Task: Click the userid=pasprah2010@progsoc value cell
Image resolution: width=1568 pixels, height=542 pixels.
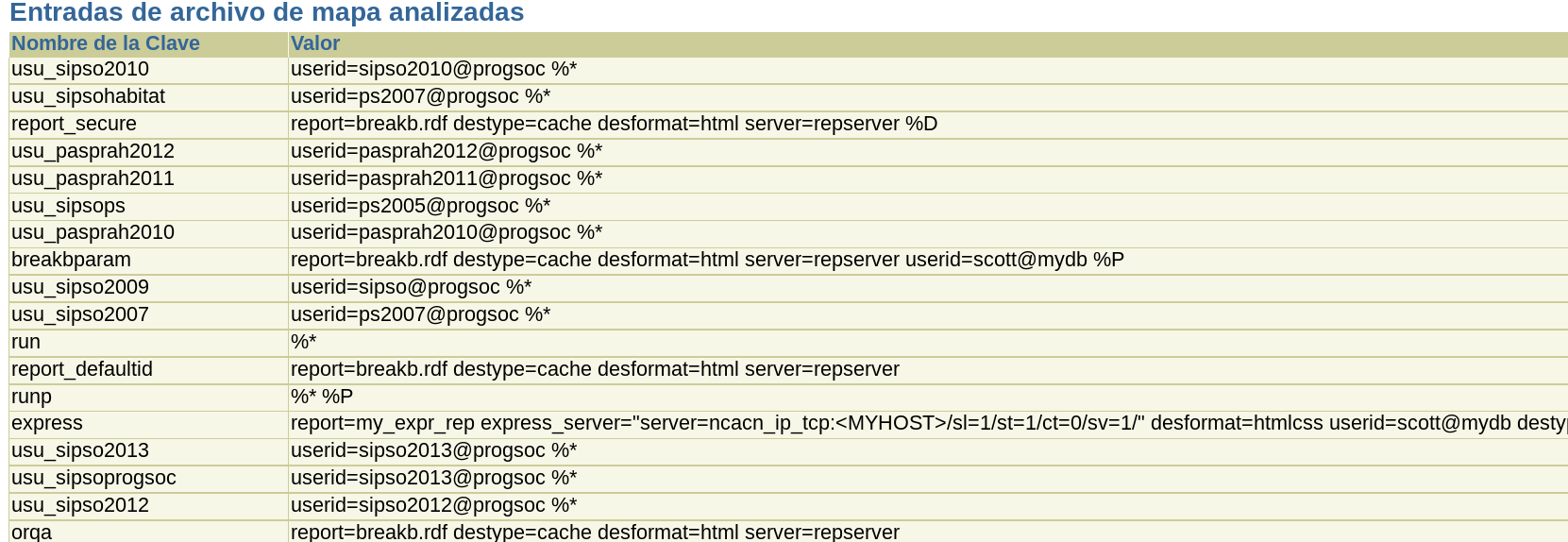Action: point(447,233)
